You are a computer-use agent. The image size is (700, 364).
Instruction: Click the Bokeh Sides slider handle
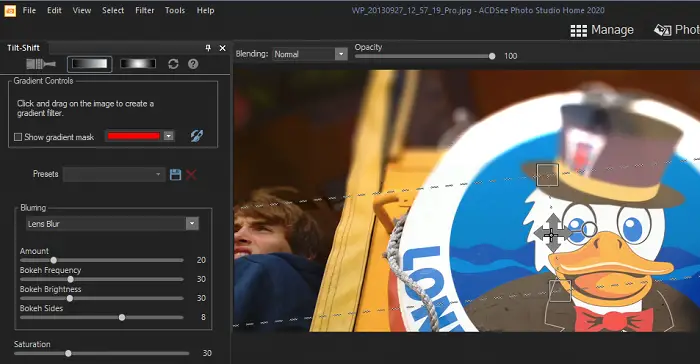[x=122, y=318]
